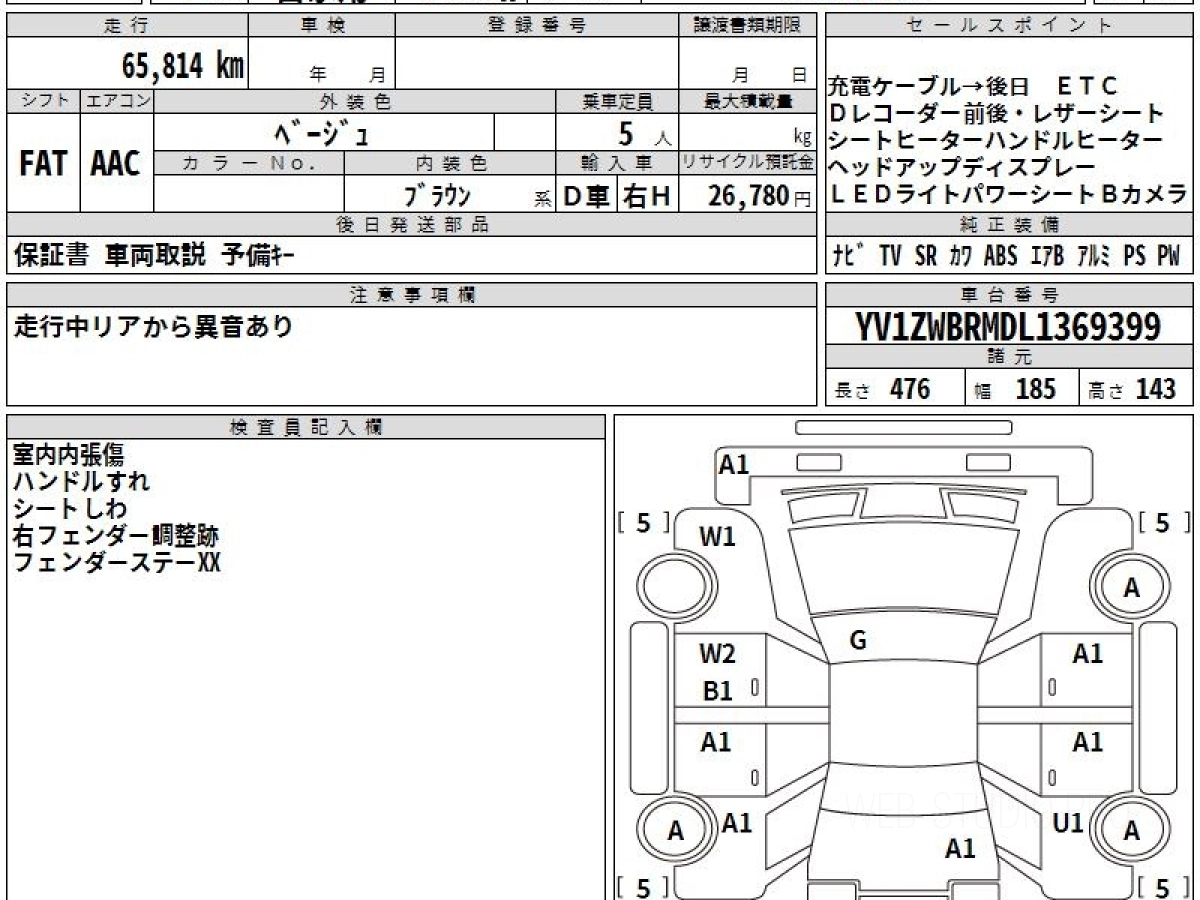Click the カワ leather equipment code
Viewport: 1200px width, 900px height.
960,256
